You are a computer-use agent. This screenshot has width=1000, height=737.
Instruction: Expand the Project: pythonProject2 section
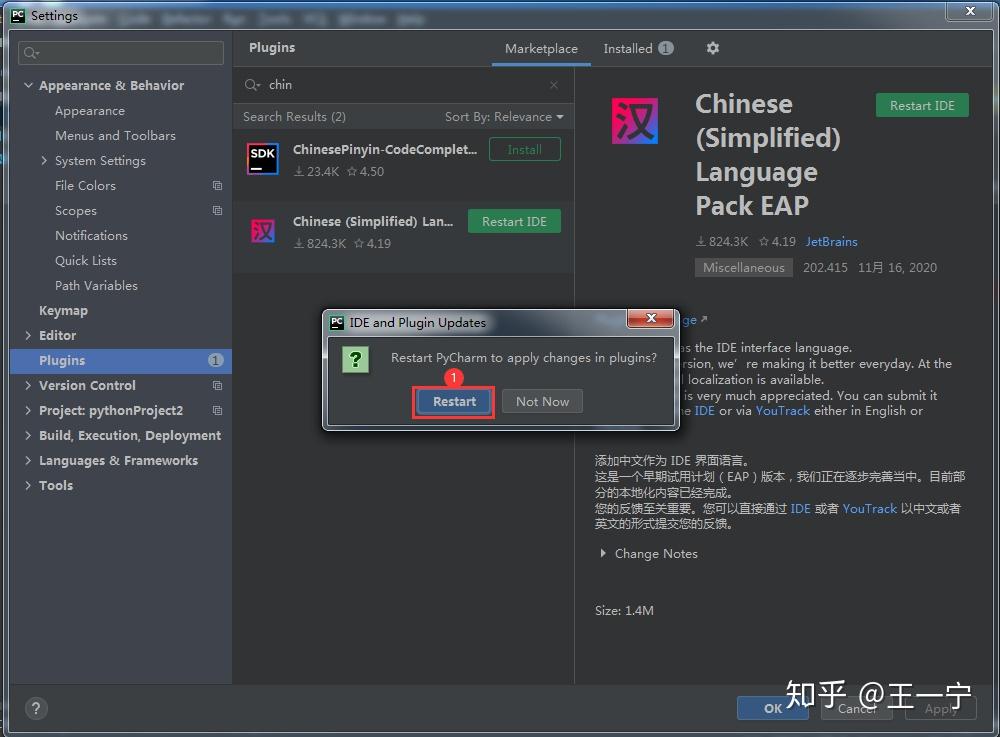[28, 410]
